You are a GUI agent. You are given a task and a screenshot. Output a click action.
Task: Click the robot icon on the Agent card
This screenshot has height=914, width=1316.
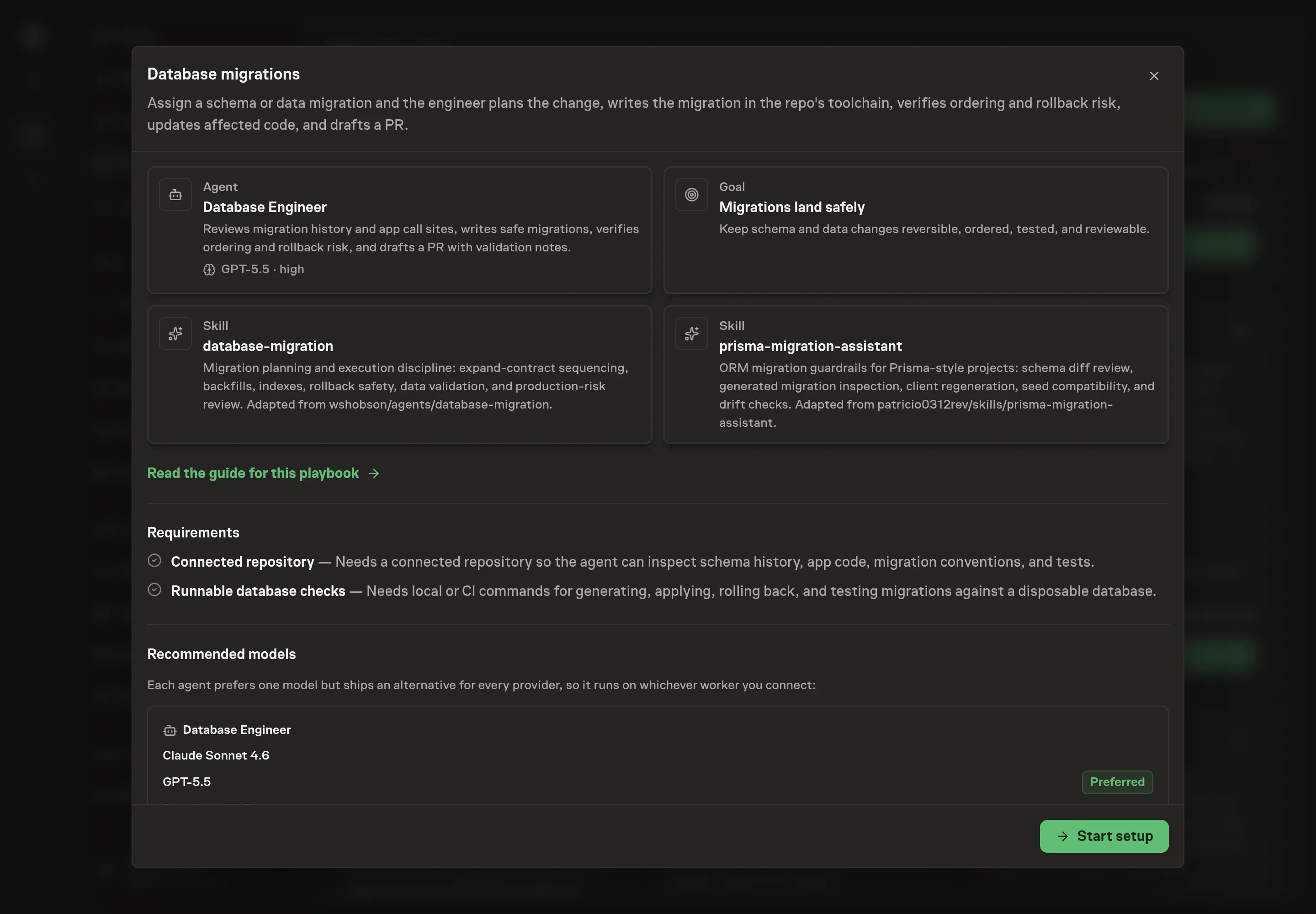point(175,195)
